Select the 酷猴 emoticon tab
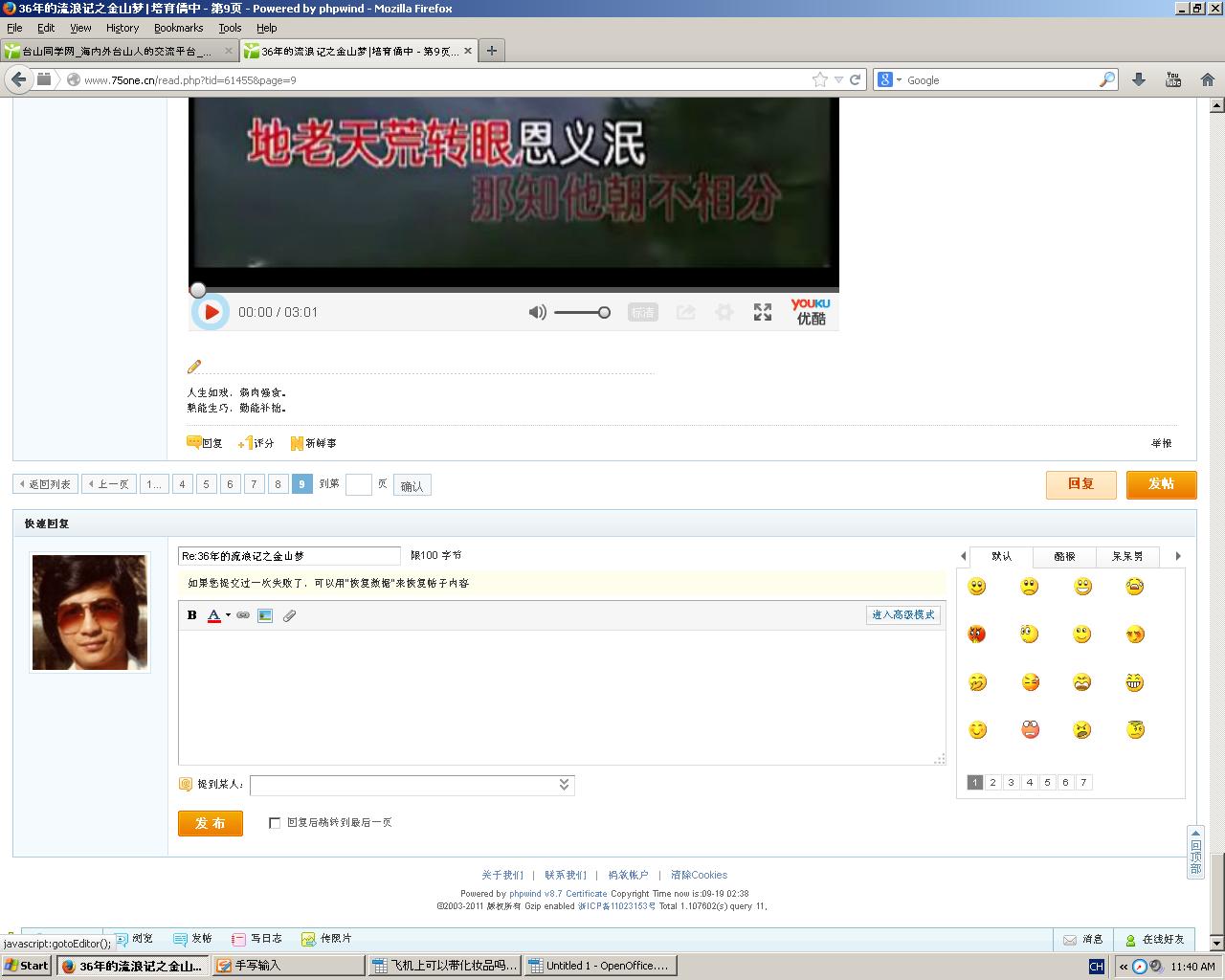 pyautogui.click(x=1064, y=556)
